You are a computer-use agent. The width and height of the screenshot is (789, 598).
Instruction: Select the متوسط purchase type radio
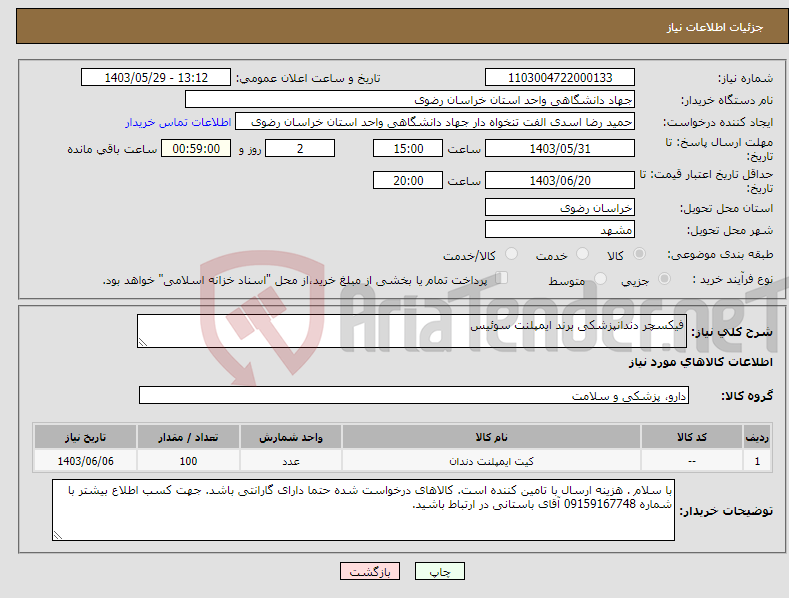[x=600, y=278]
